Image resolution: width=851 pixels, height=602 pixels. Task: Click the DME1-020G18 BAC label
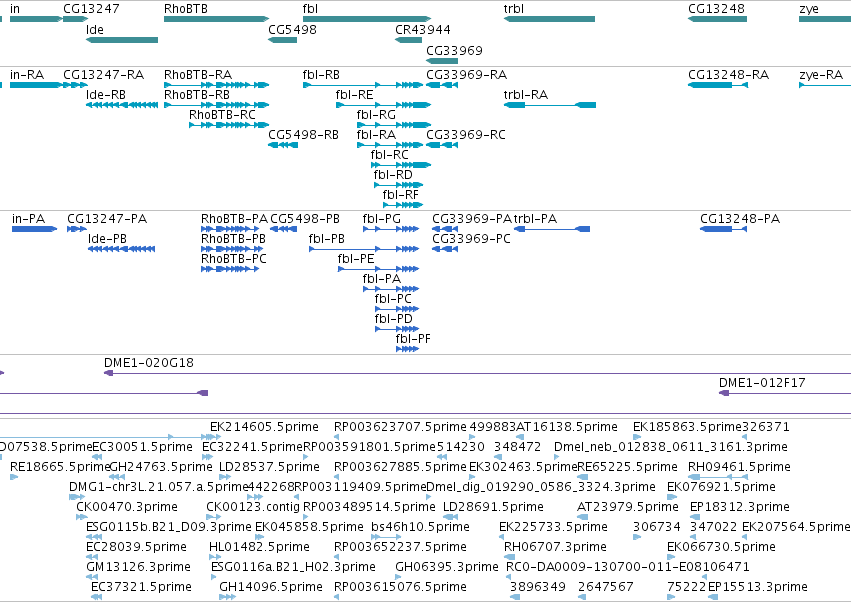[149, 363]
